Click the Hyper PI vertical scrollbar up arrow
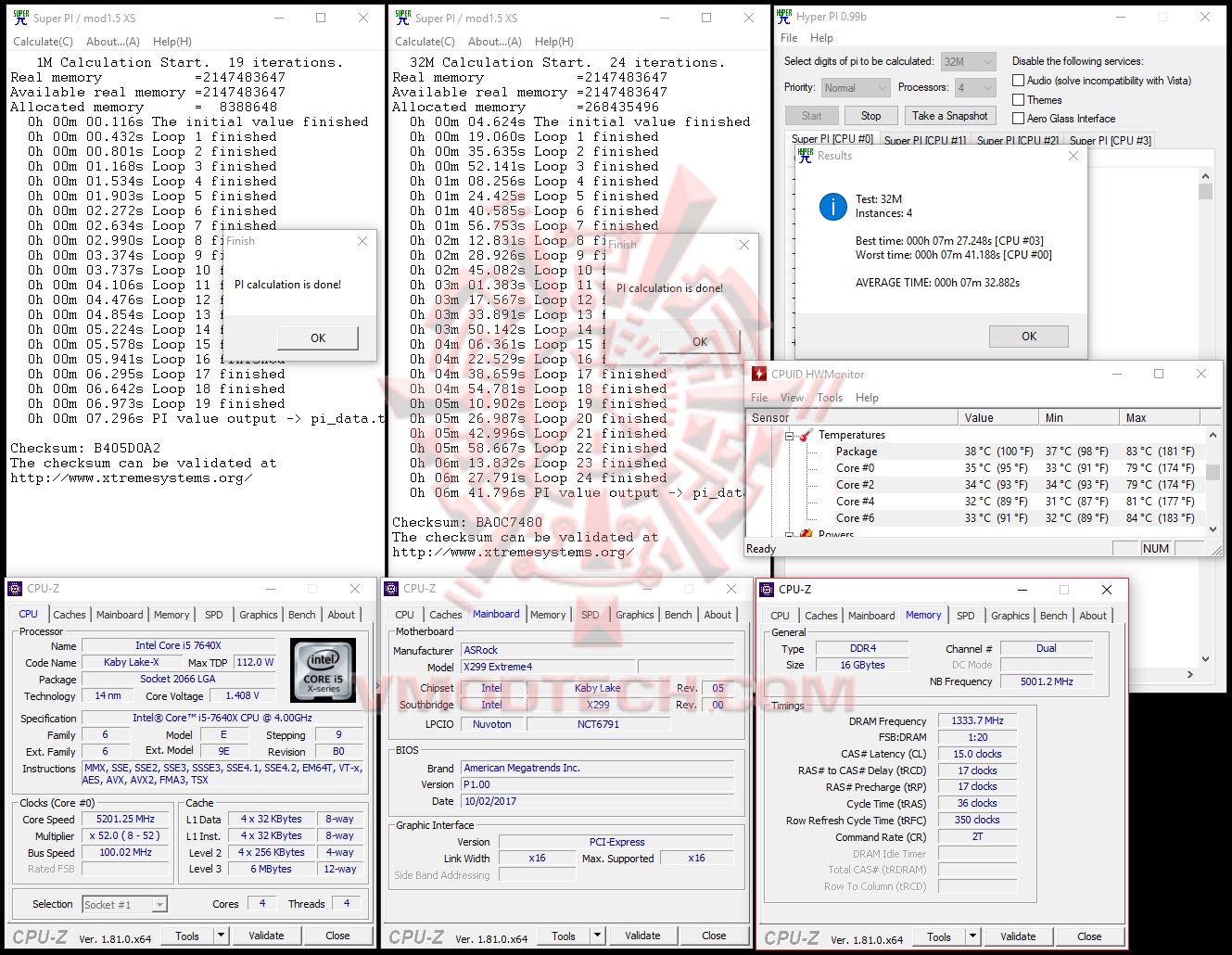The width and height of the screenshot is (1232, 955). pyautogui.click(x=1205, y=175)
